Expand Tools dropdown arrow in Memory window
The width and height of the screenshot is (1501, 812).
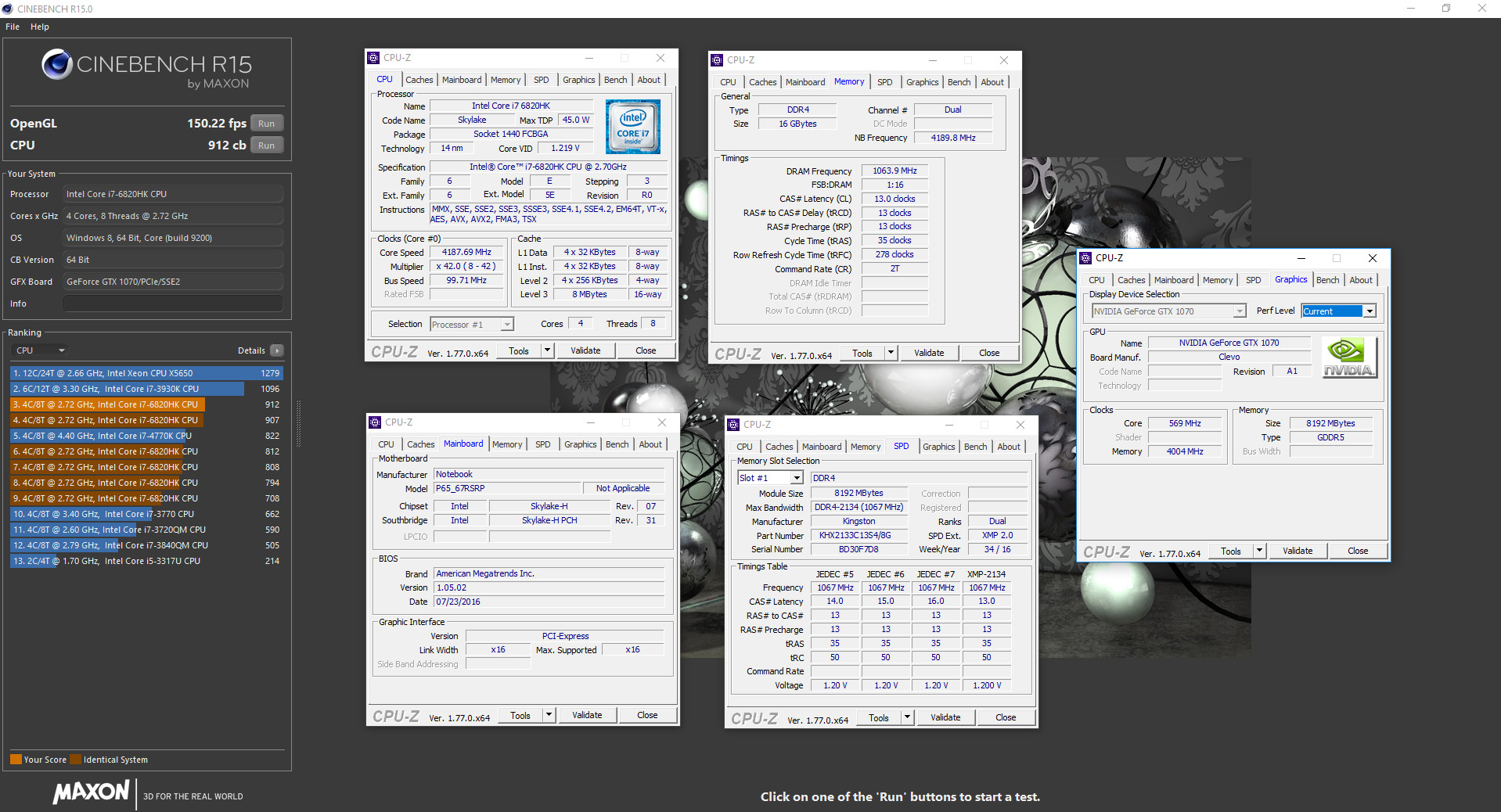[891, 353]
